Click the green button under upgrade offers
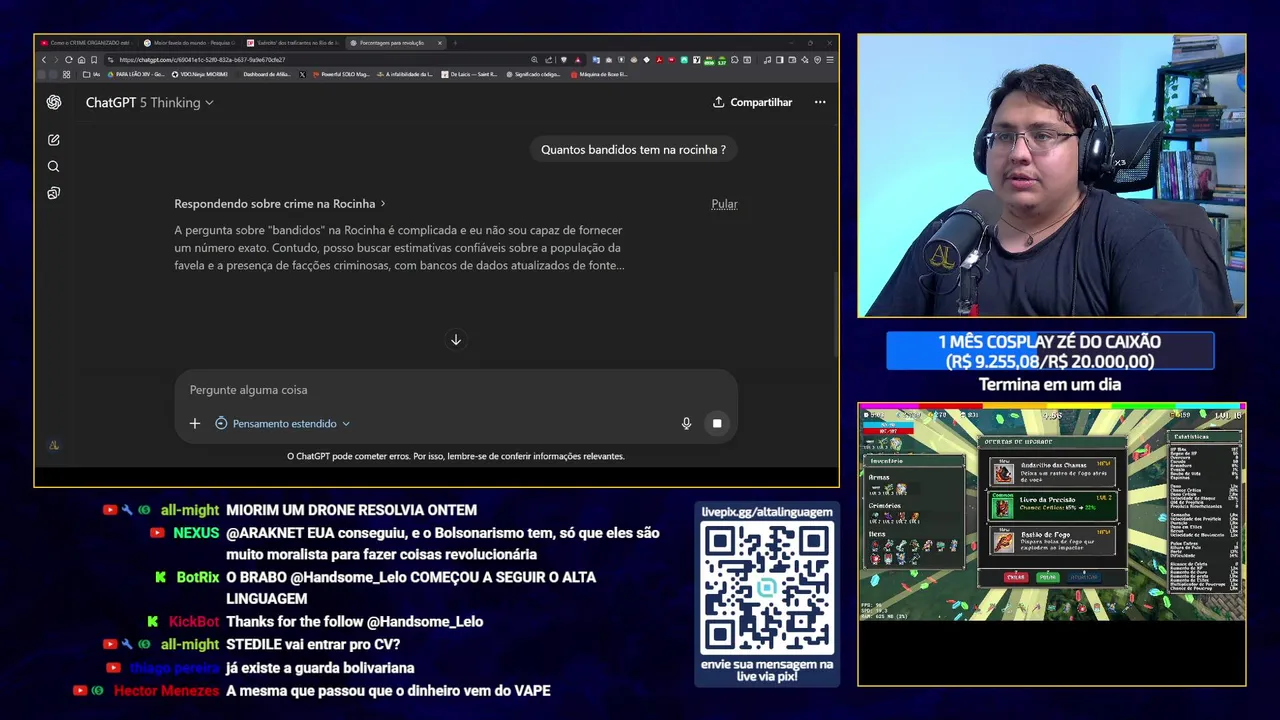Viewport: 1280px width, 720px height. coord(1048,577)
